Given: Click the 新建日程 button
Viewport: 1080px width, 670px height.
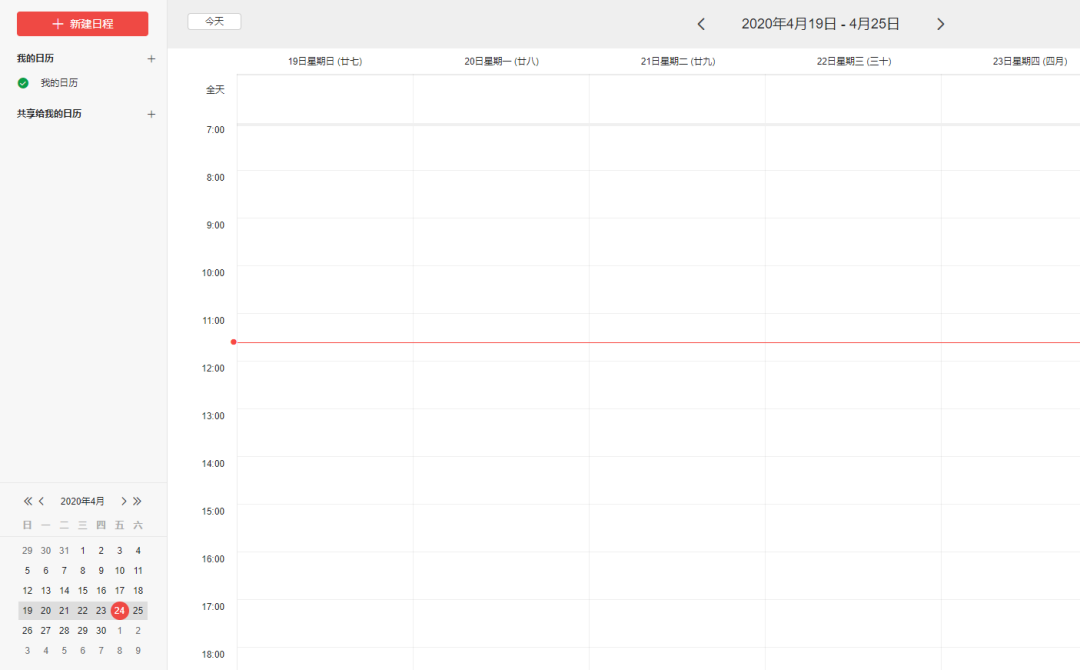Looking at the screenshot, I should (x=82, y=23).
